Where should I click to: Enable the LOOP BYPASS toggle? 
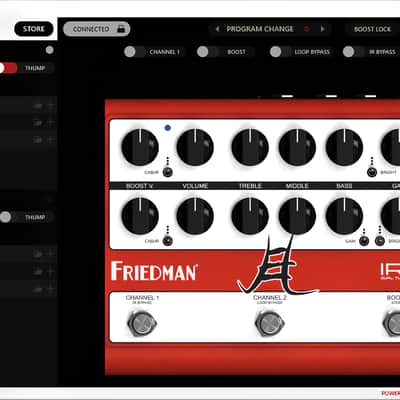pos(280,52)
